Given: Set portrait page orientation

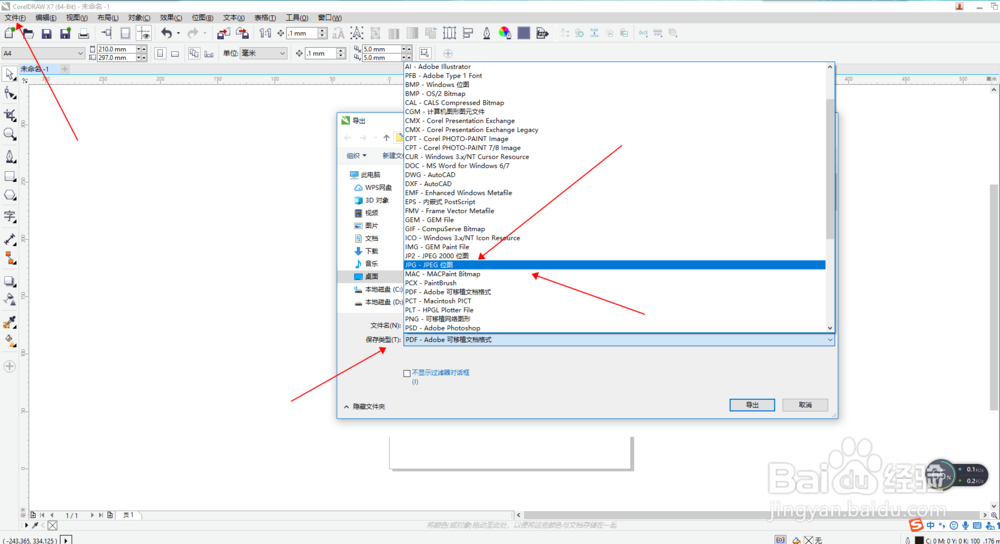Looking at the screenshot, I should (x=160, y=54).
